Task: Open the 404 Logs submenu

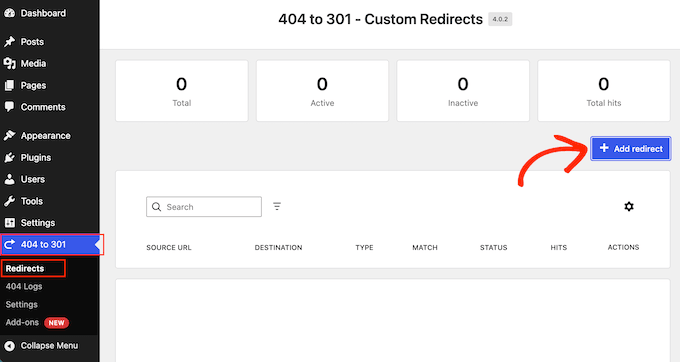Action: coord(24,287)
